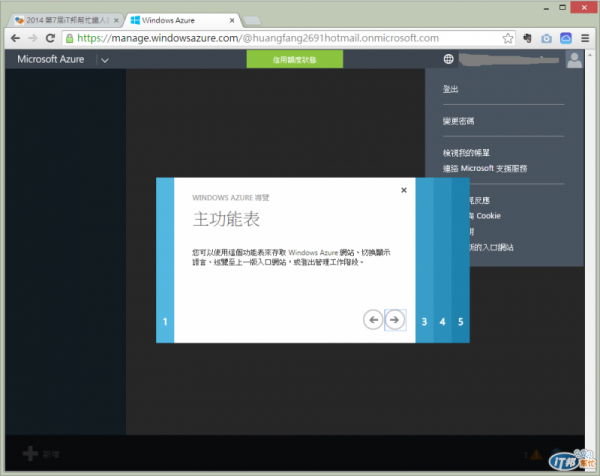Expand the Microsoft Azure chevron dropdown
This screenshot has height=476, width=600.
pos(105,60)
